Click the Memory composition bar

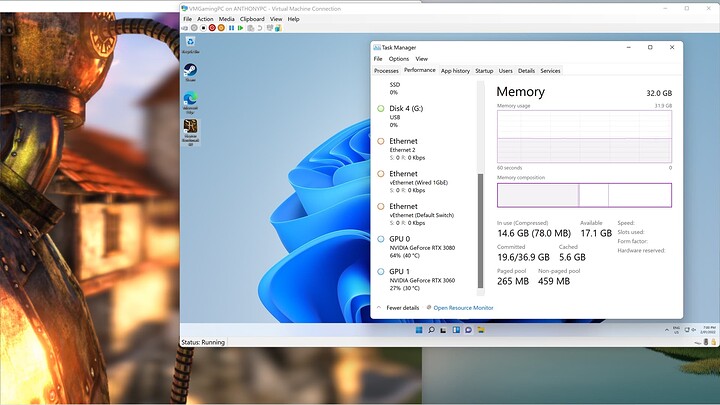pyautogui.click(x=584, y=195)
